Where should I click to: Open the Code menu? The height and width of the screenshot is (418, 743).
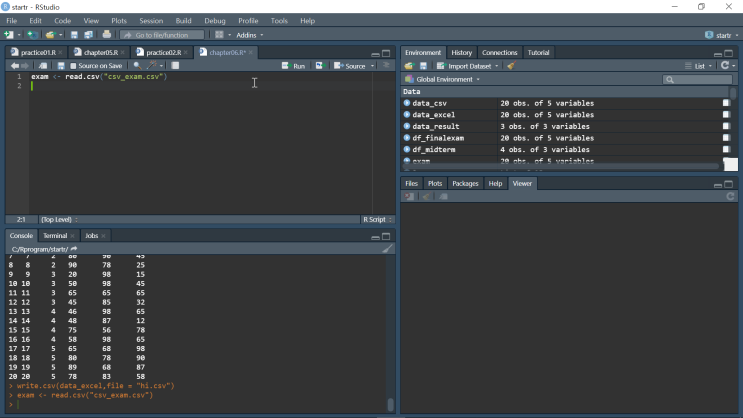[62, 21]
